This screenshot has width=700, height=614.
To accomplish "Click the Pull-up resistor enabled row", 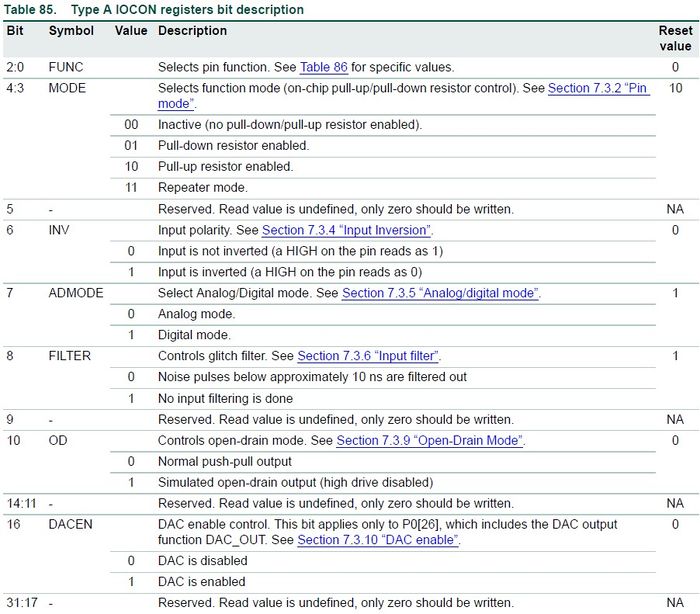I will [383, 167].
